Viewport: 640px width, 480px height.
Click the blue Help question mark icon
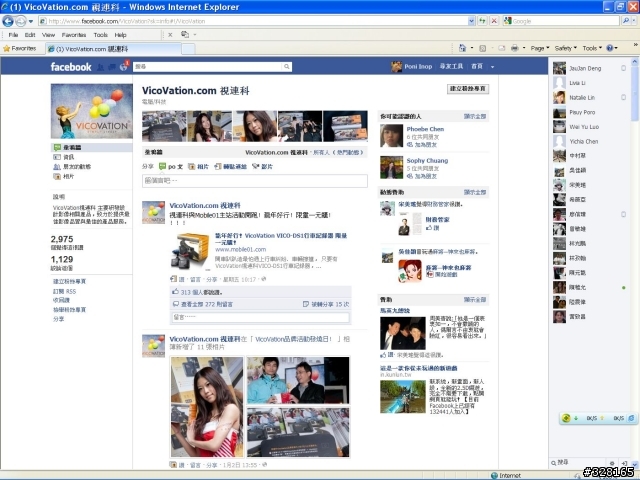coord(609,48)
